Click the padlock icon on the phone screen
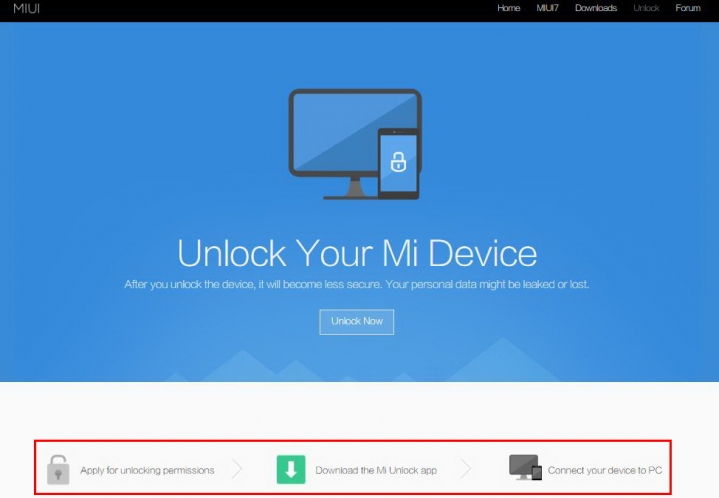The width and height of the screenshot is (719, 498). pyautogui.click(x=398, y=162)
